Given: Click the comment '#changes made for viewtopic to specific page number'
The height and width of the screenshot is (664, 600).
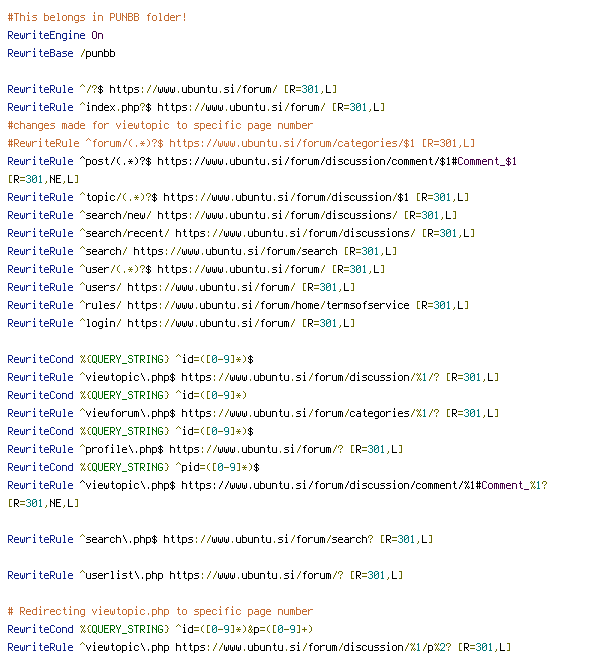Looking at the screenshot, I should click(160, 125).
